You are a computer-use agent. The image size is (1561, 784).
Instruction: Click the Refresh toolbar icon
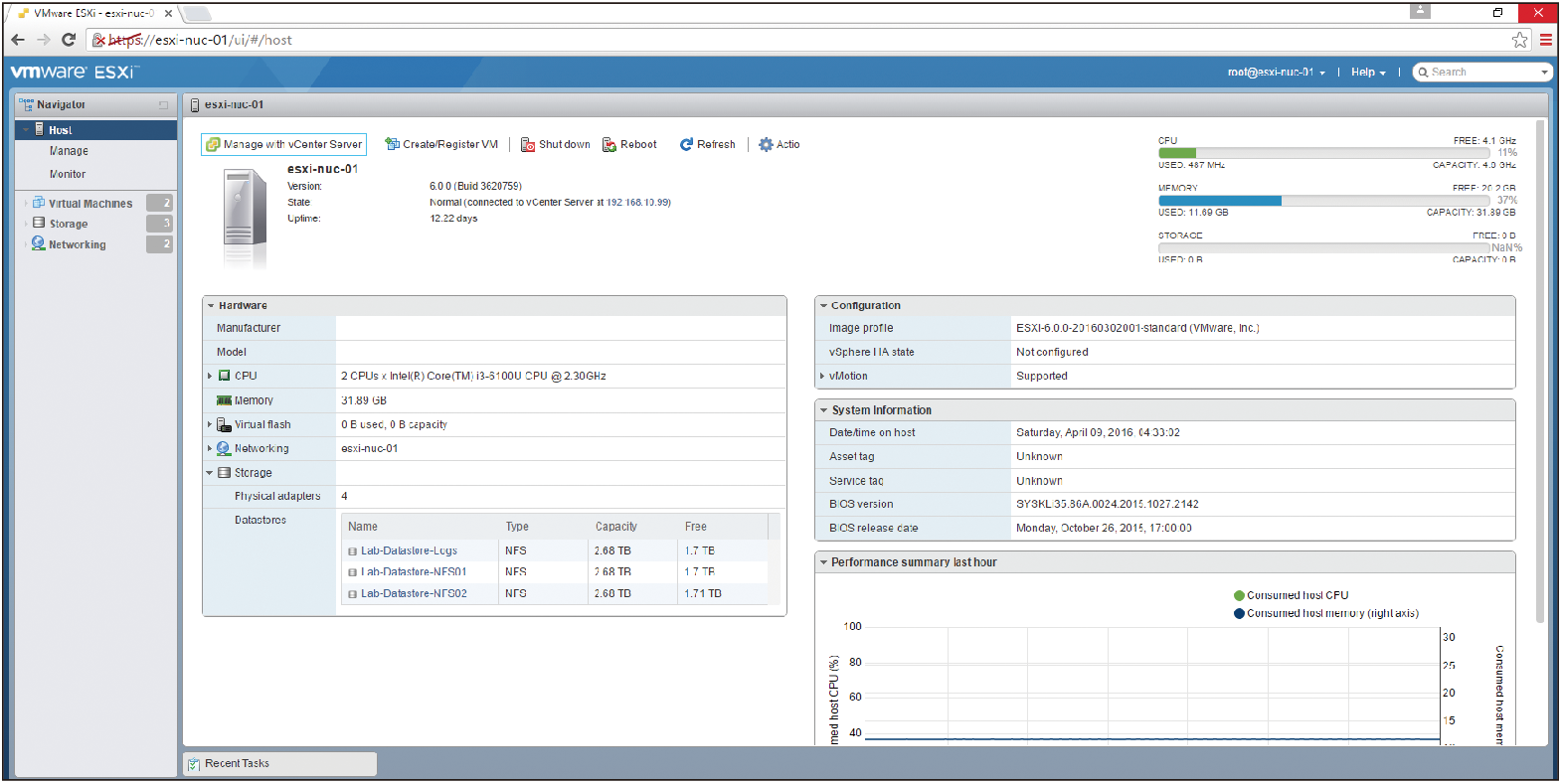686,144
